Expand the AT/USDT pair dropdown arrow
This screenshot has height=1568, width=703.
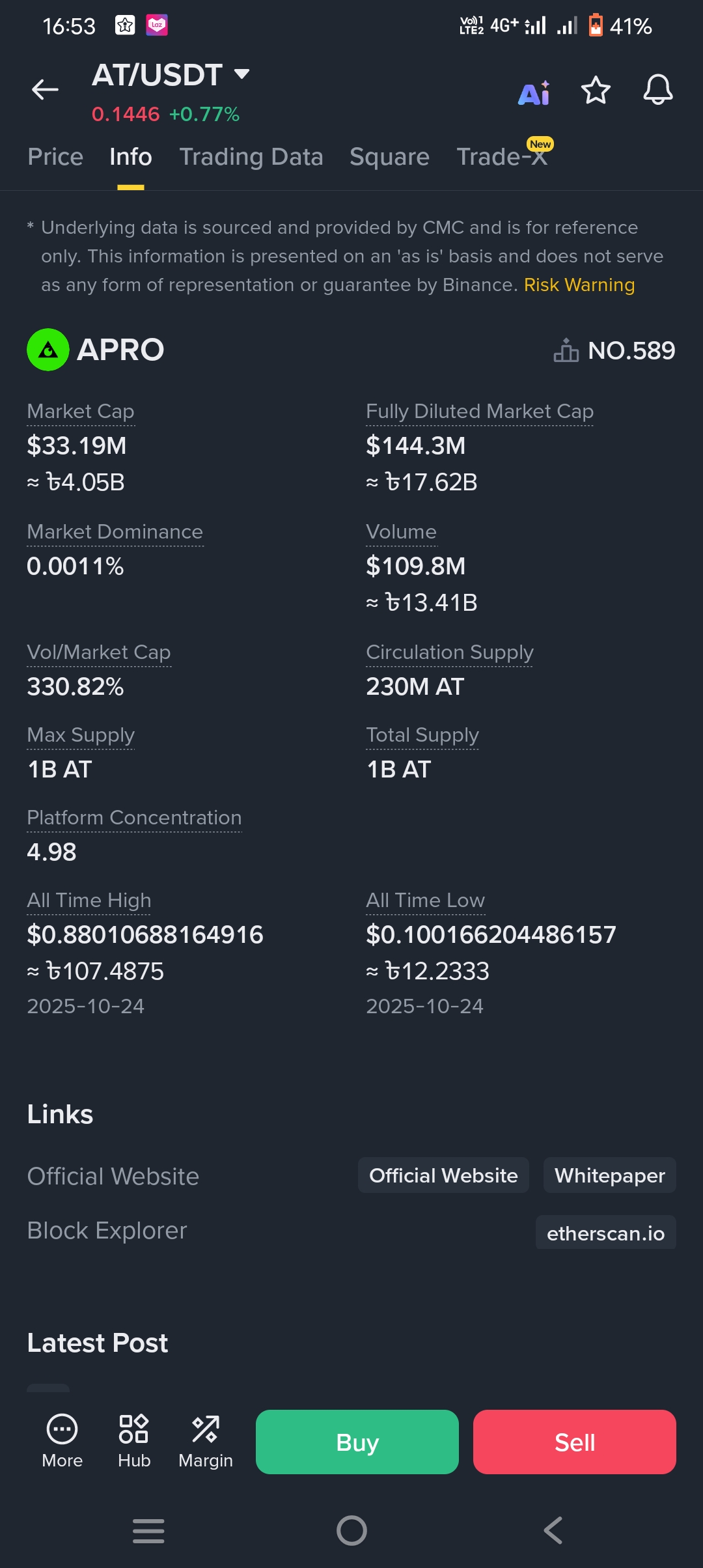(241, 74)
